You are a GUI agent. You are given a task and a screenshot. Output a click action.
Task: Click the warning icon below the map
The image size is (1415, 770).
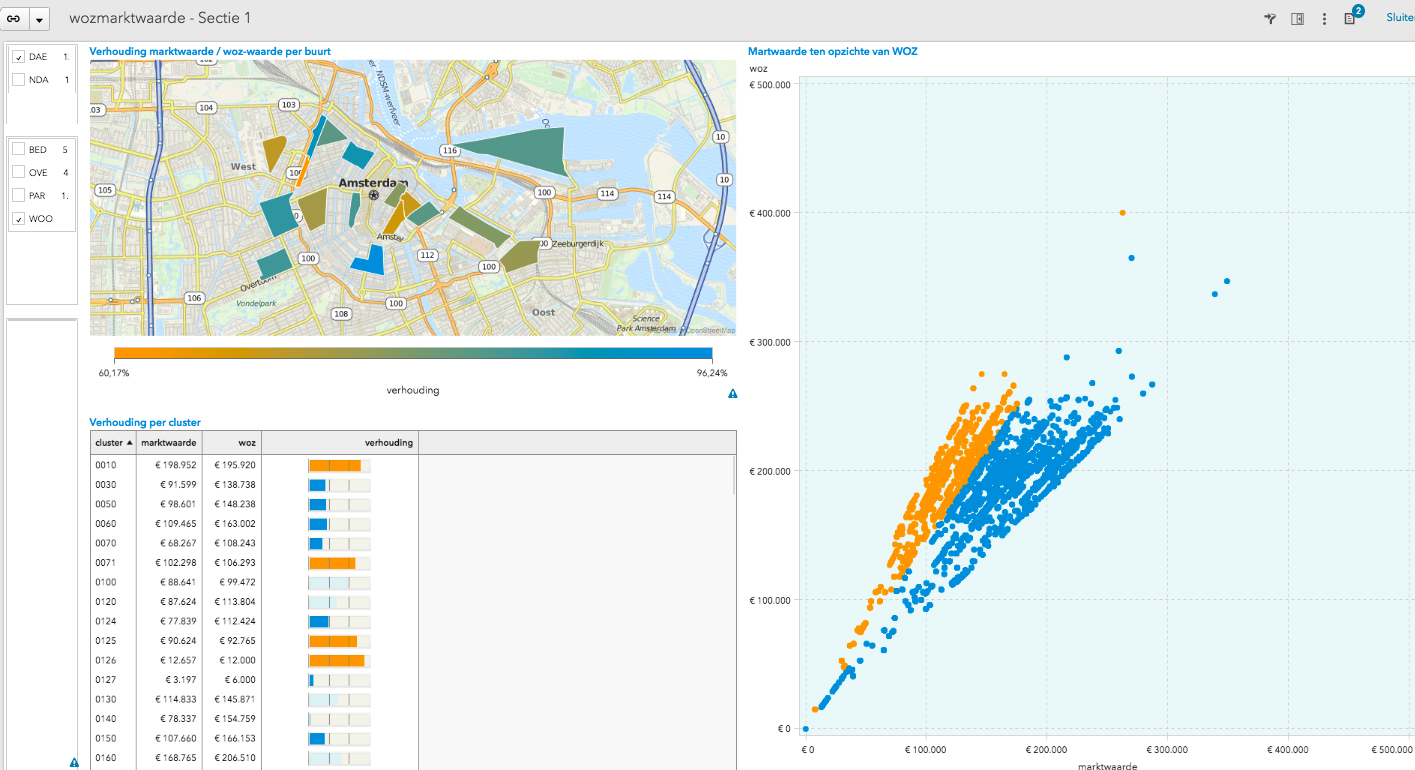[x=732, y=394]
